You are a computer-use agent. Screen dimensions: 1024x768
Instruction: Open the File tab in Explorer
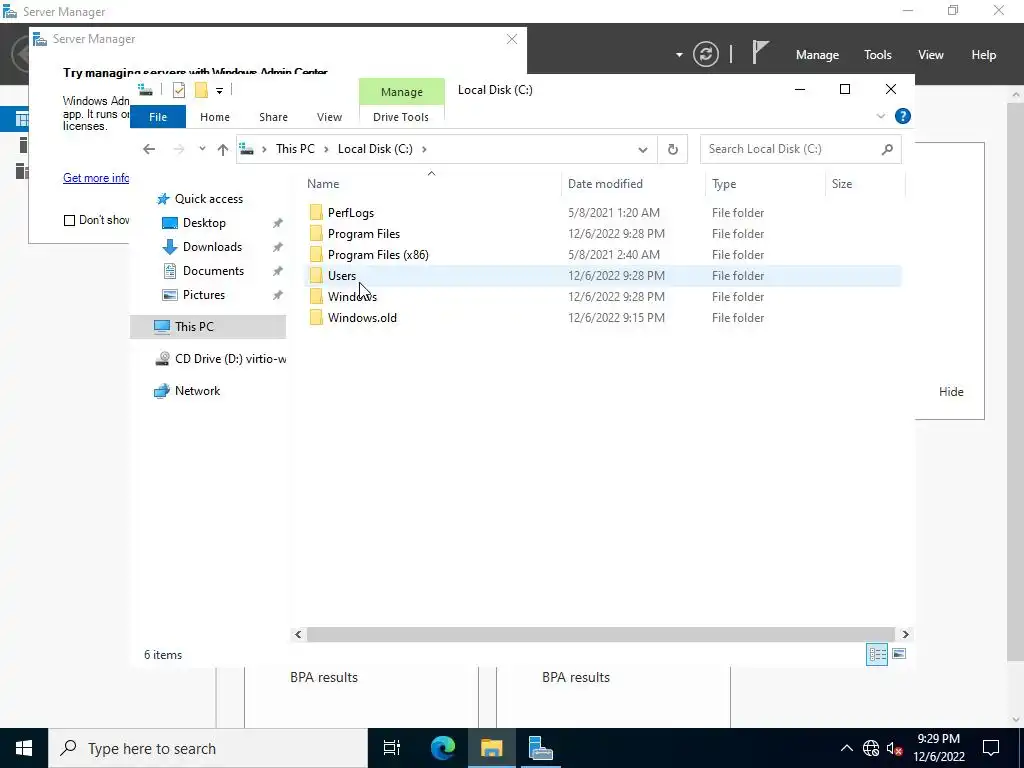coord(158,117)
